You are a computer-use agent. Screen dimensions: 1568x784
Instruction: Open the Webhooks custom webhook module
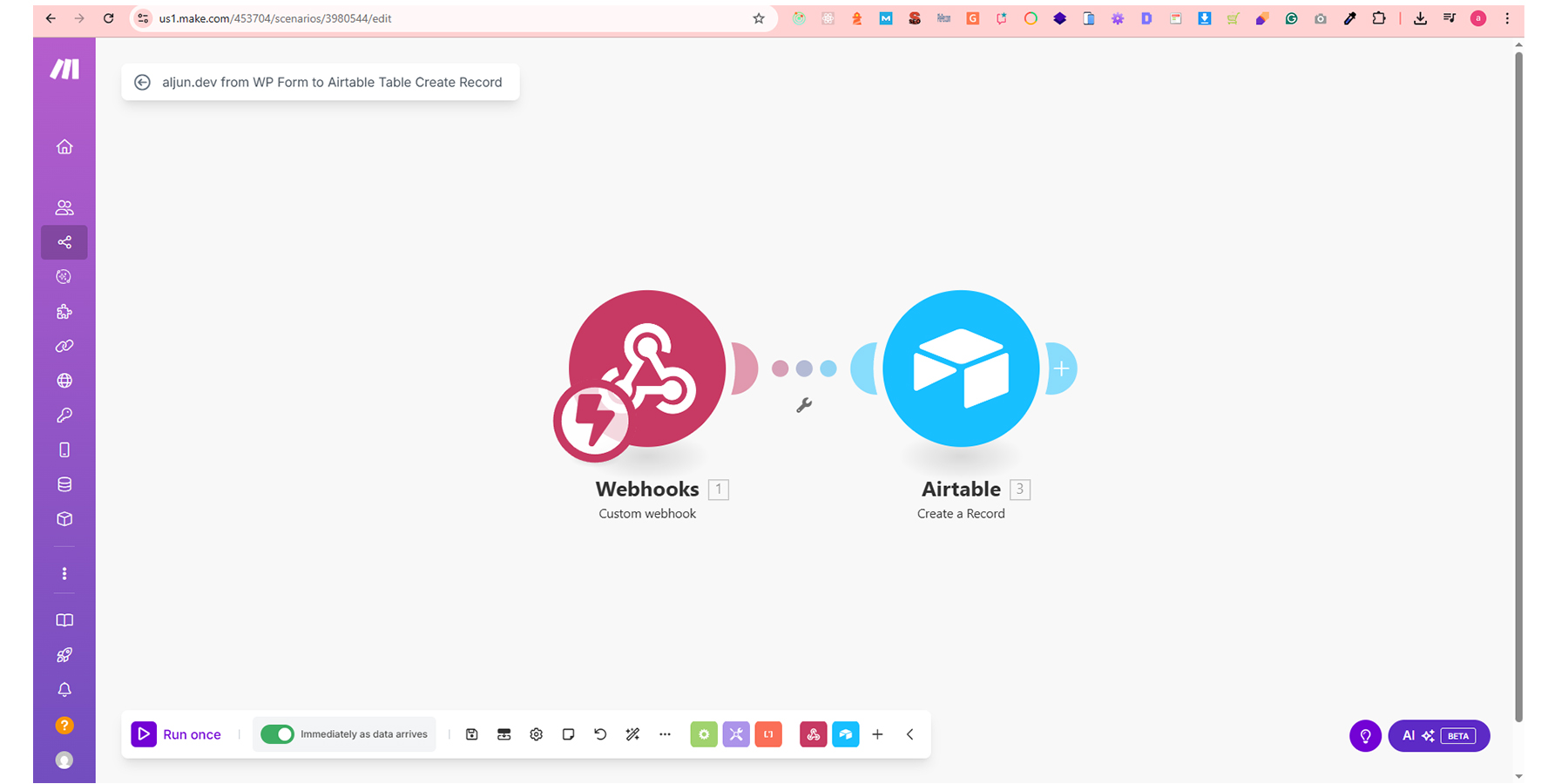647,368
